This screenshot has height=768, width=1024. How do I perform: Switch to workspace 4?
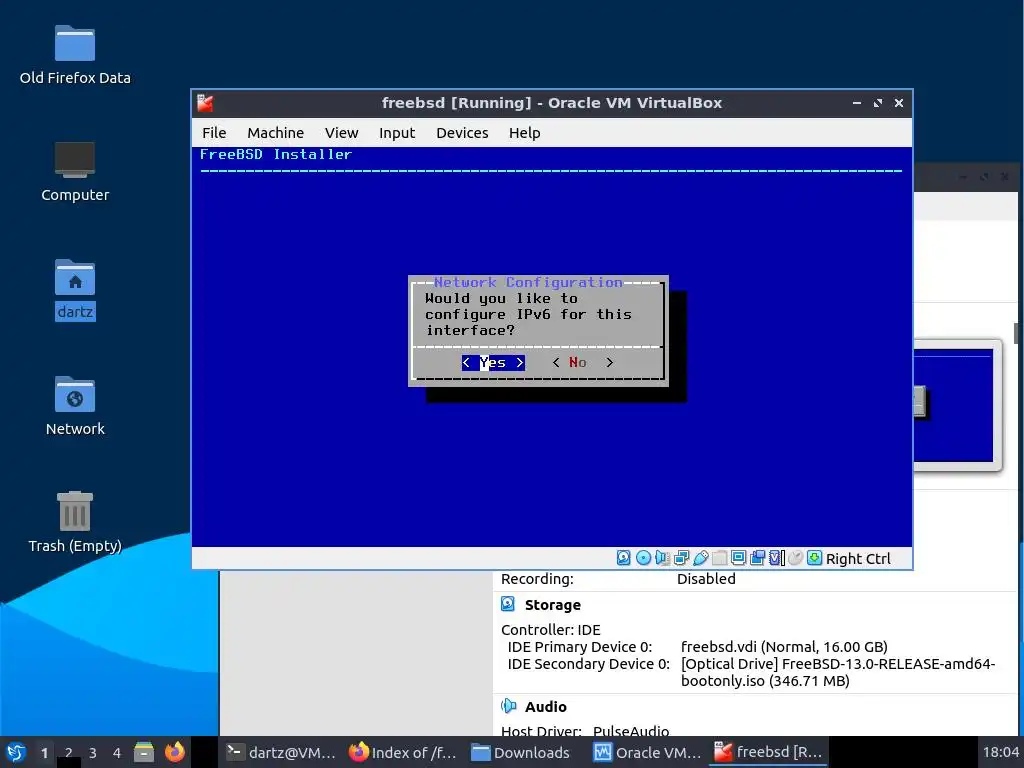coord(117,753)
